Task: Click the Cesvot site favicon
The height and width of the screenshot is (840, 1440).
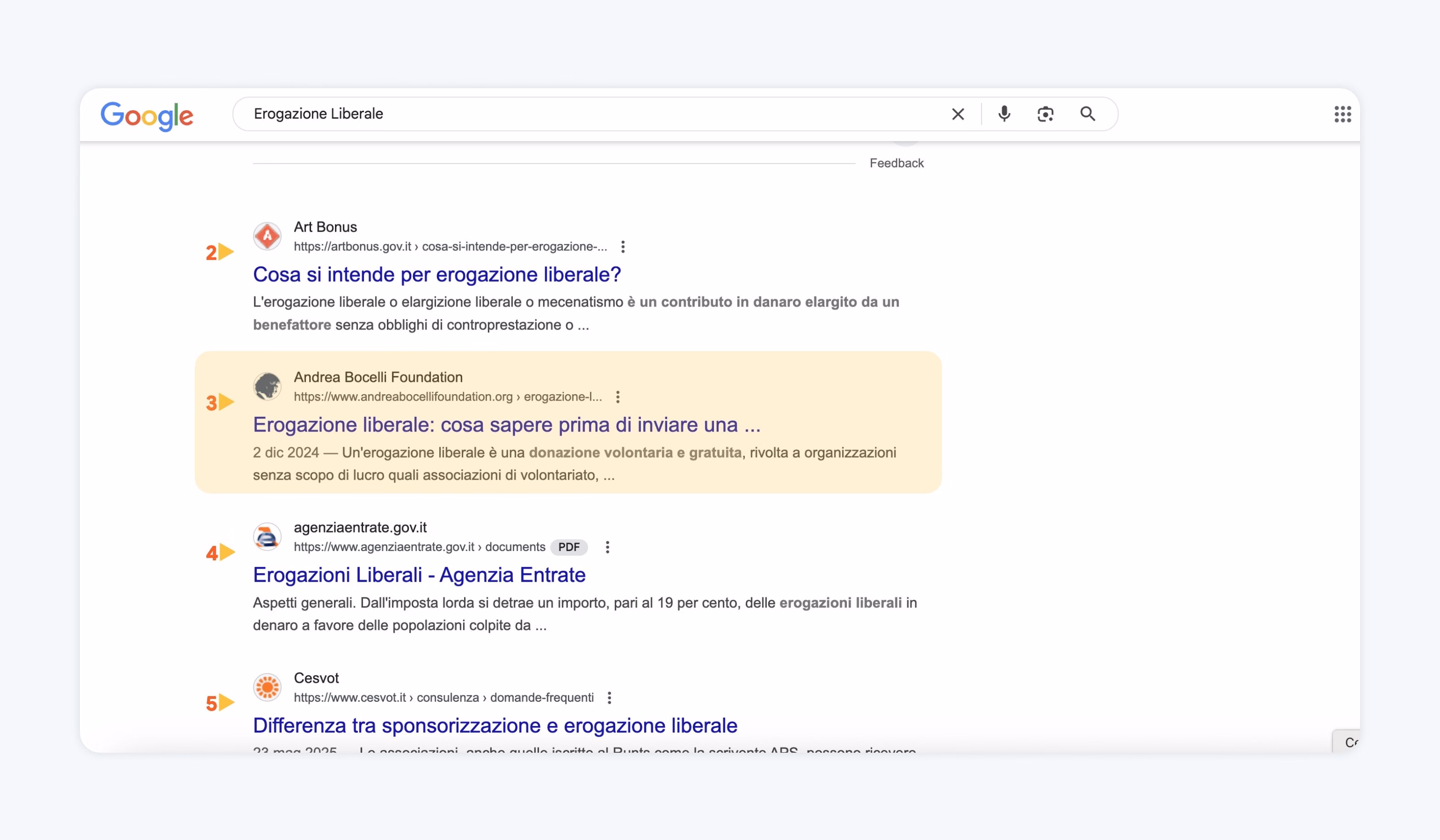Action: pyautogui.click(x=267, y=687)
